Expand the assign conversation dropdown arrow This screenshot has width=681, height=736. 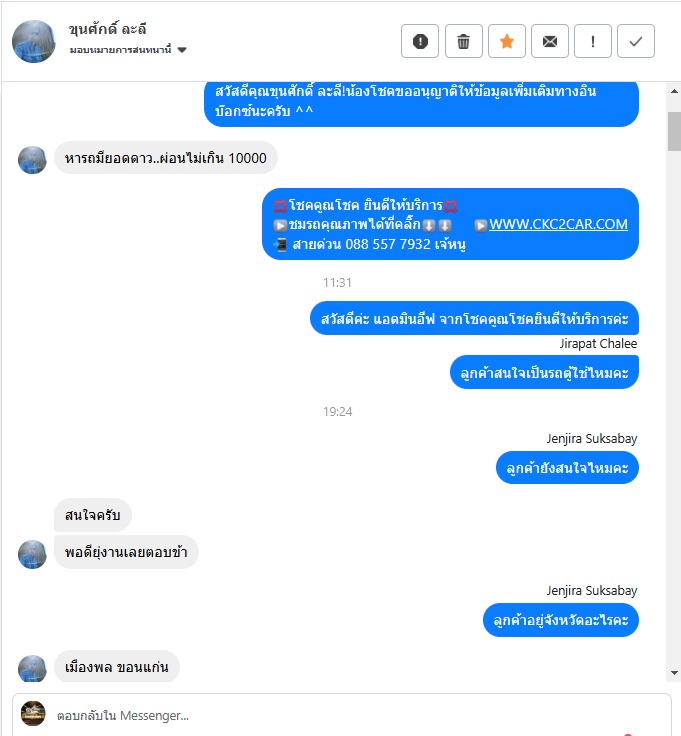click(182, 50)
